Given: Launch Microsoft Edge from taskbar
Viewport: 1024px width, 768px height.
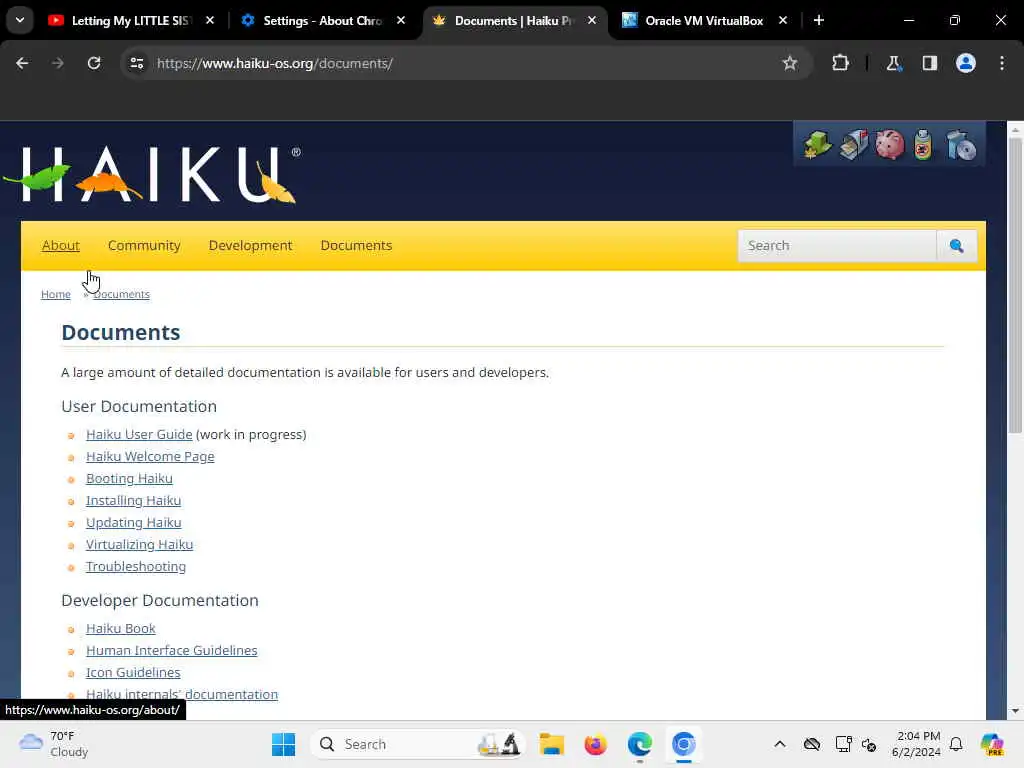Looking at the screenshot, I should point(640,744).
